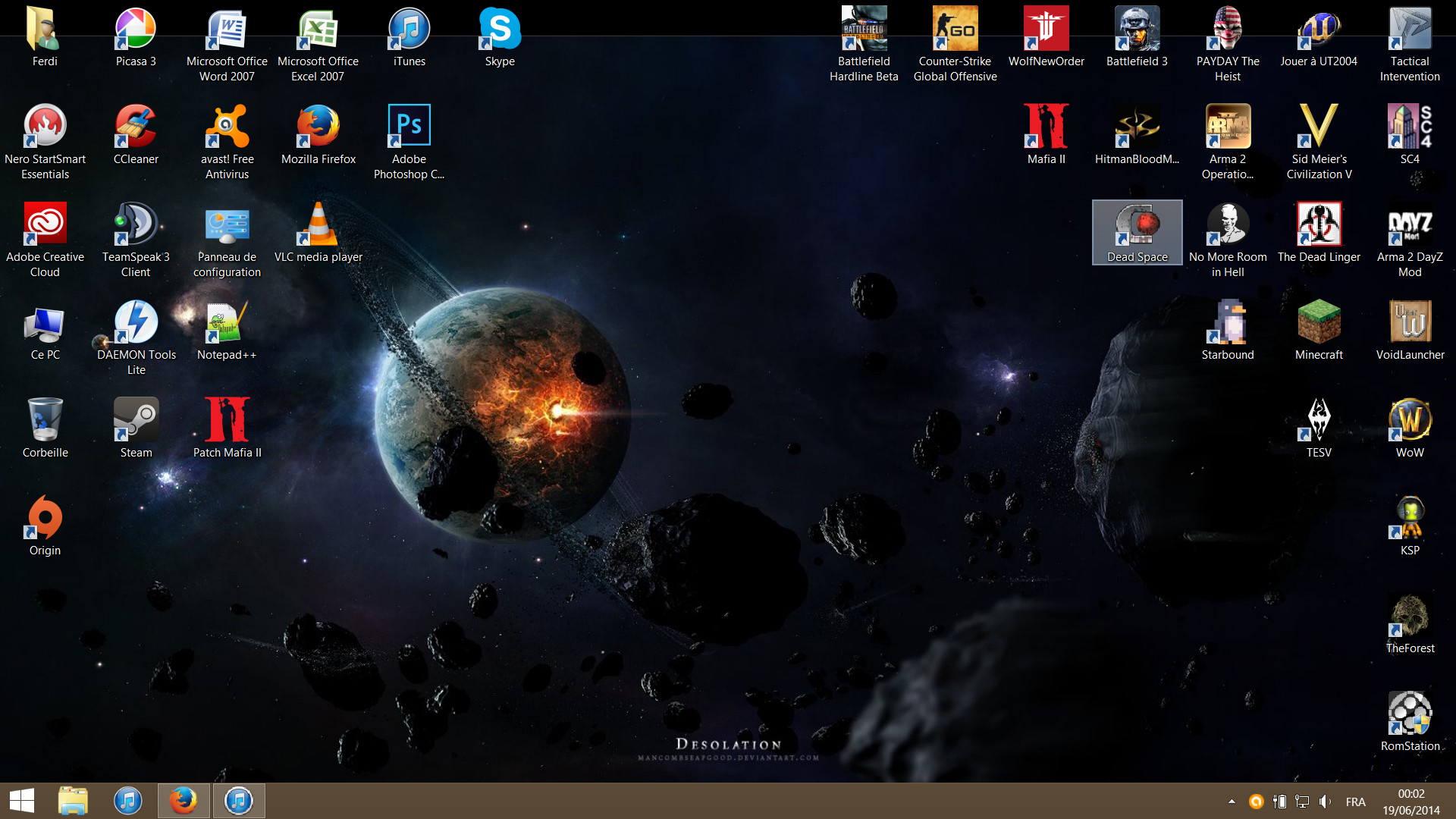This screenshot has width=1456, height=819.
Task: Select the Minecraft grass block icon
Action: coord(1319,331)
